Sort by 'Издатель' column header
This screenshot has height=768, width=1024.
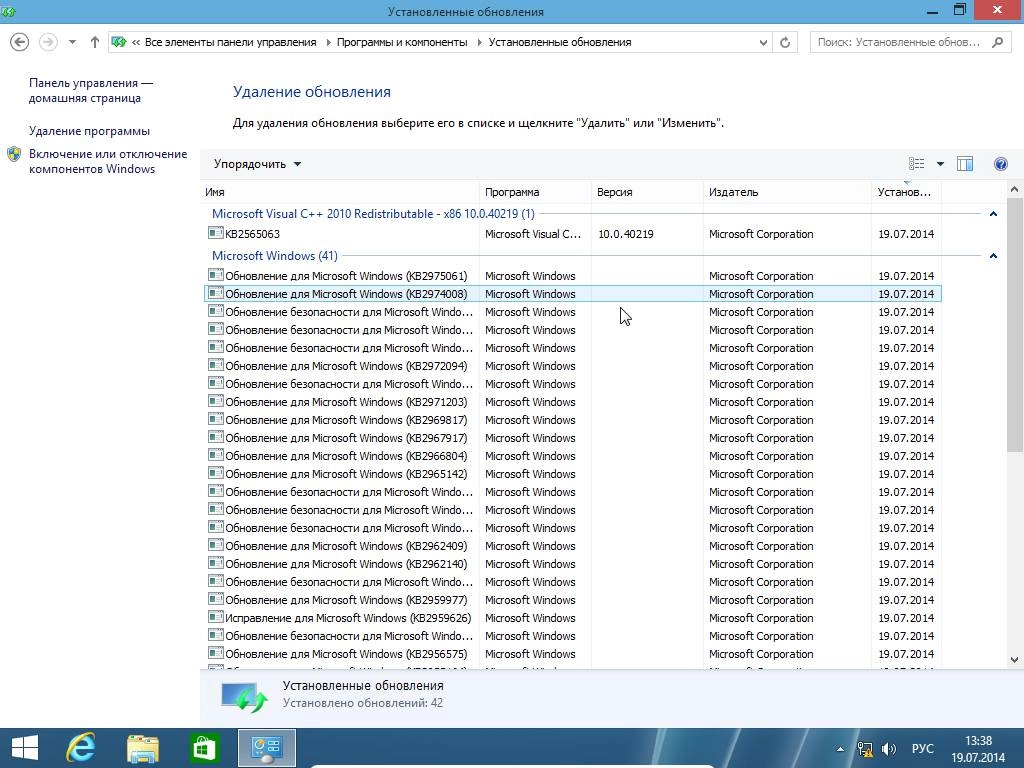[x=787, y=192]
